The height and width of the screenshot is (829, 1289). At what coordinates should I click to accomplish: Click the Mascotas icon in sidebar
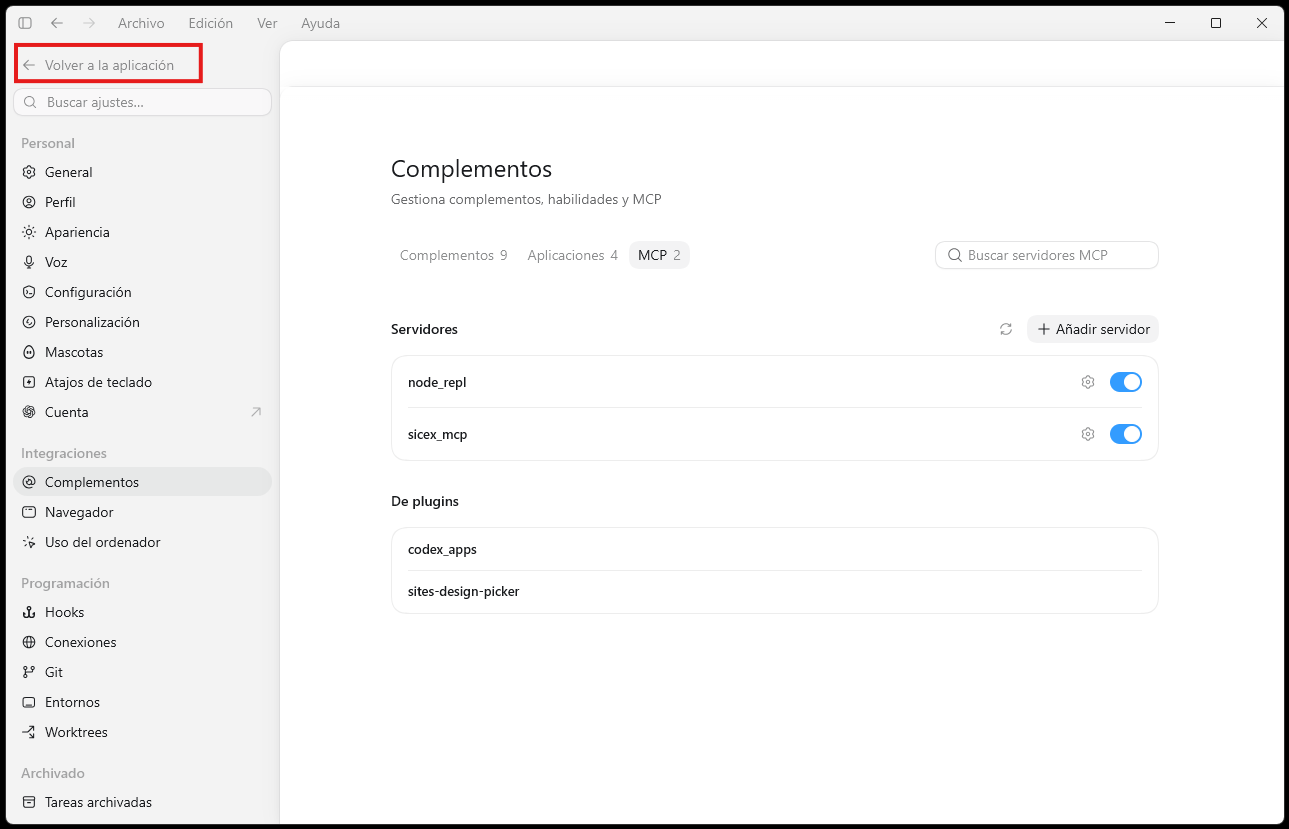(x=29, y=352)
